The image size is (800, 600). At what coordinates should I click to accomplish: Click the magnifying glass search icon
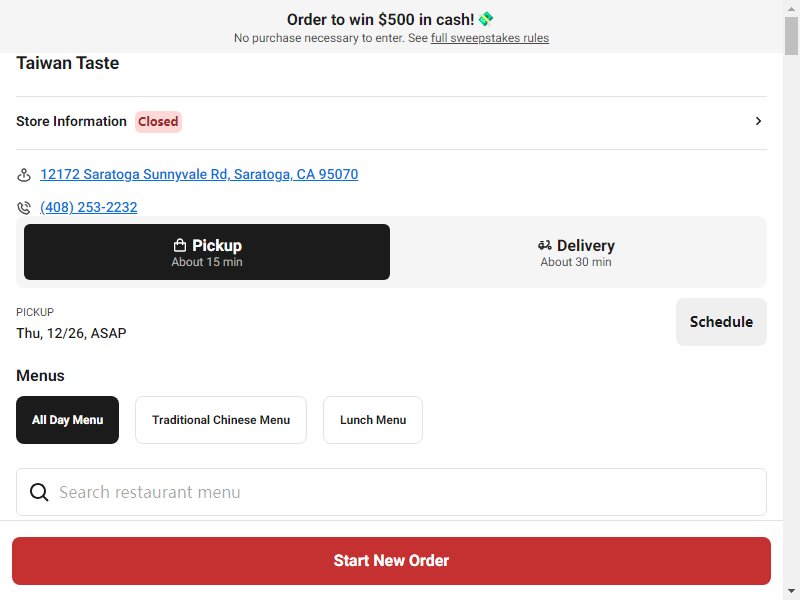(x=39, y=492)
